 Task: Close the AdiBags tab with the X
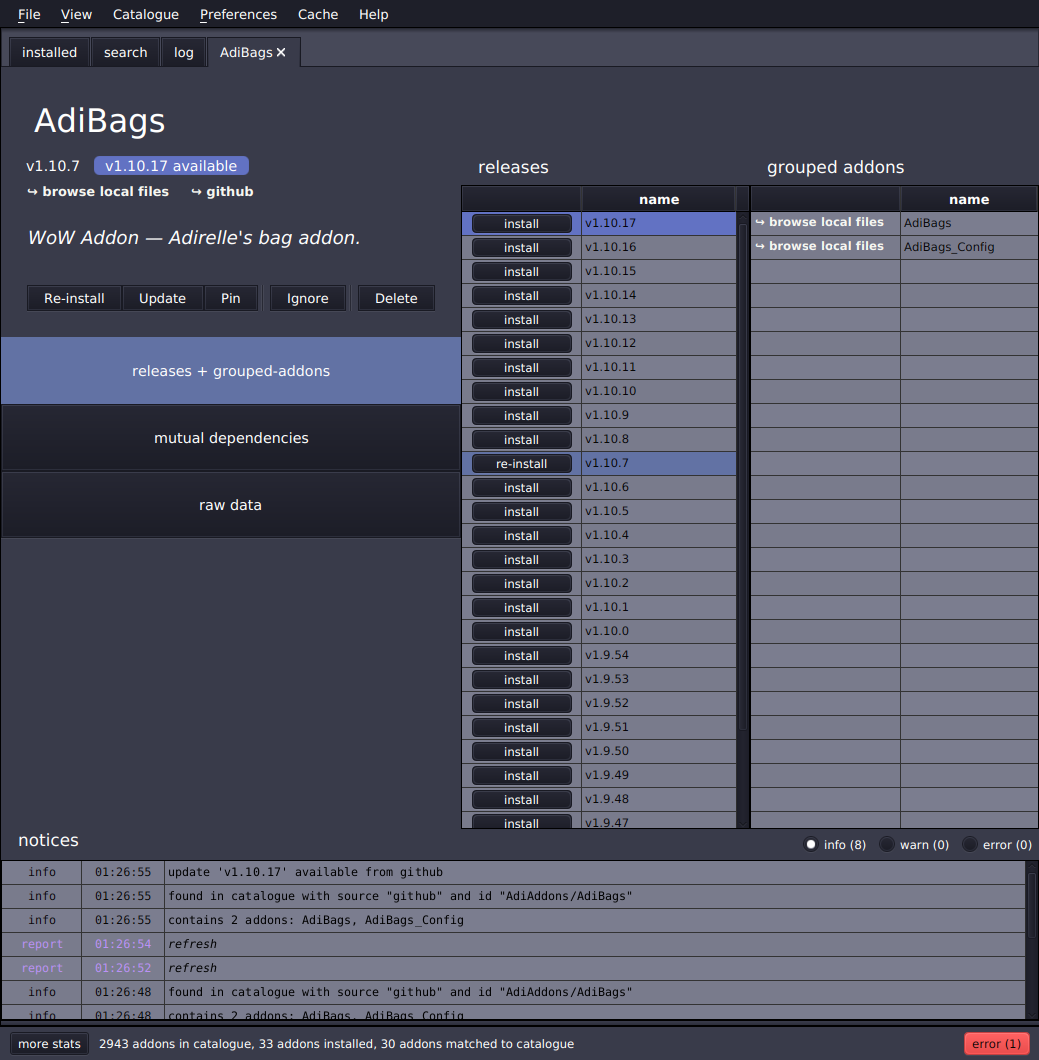(281, 53)
